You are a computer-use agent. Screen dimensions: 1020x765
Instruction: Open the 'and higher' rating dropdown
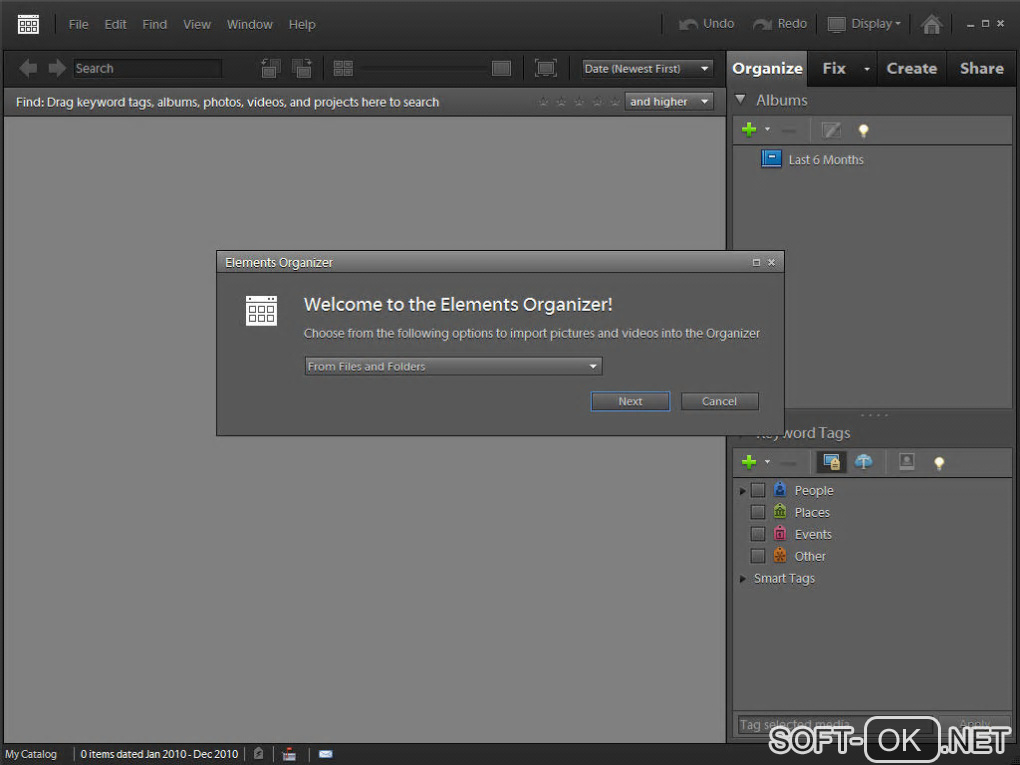click(669, 101)
